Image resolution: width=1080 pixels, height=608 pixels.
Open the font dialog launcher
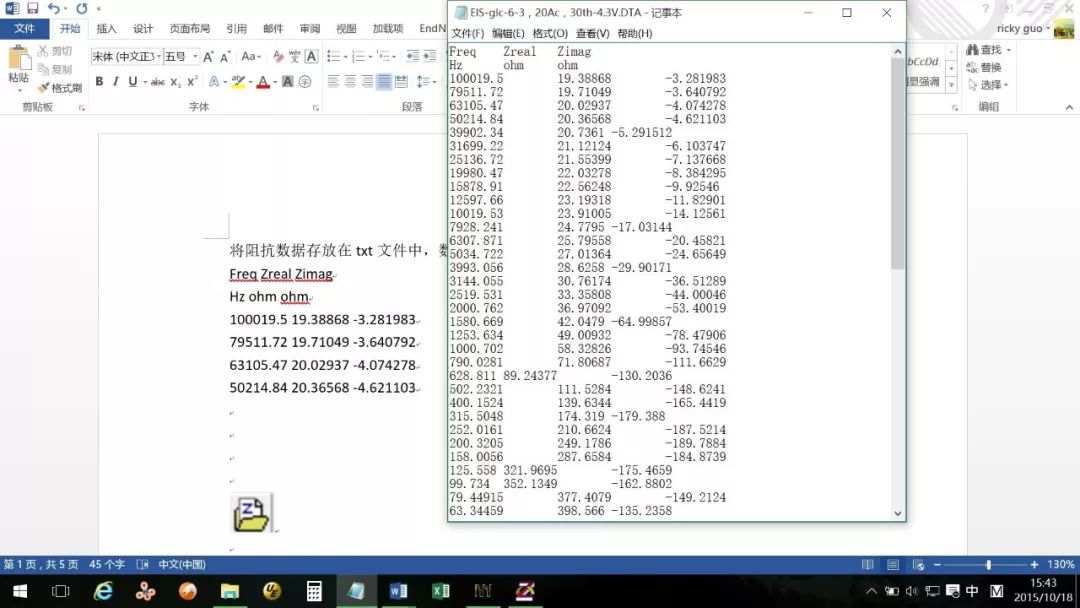point(315,108)
